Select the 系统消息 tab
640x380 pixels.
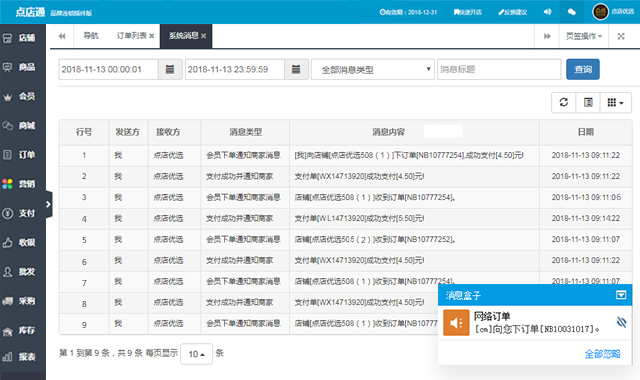tap(184, 36)
